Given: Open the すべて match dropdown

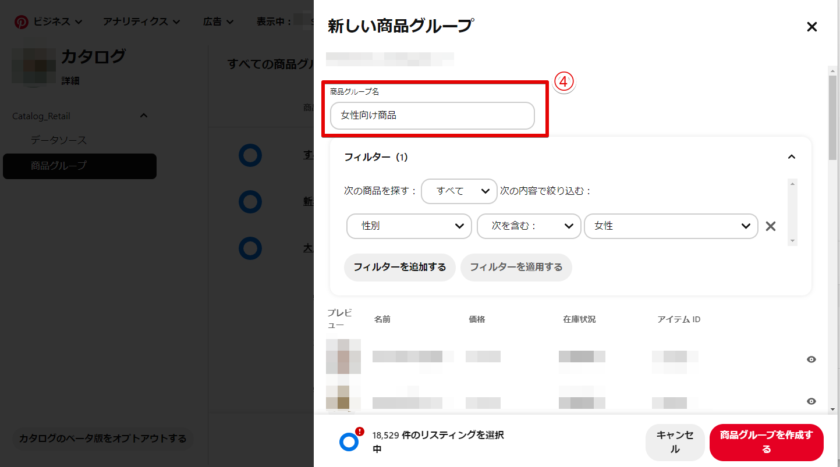Looking at the screenshot, I should 459,190.
